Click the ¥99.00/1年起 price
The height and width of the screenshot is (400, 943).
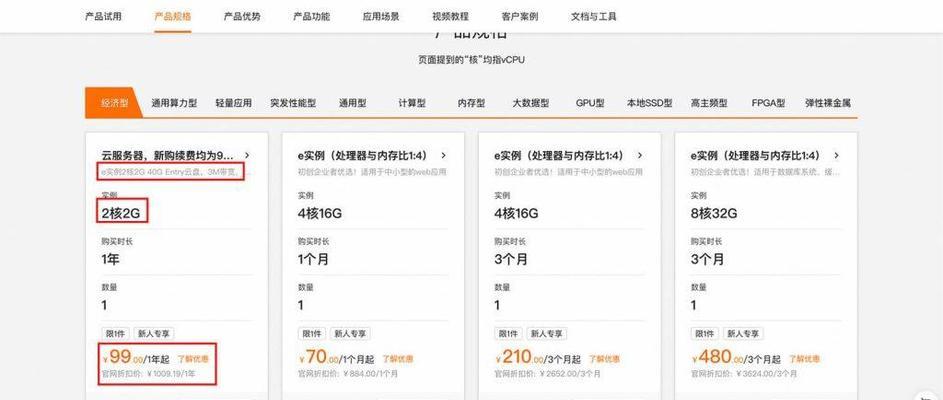[x=137, y=358]
